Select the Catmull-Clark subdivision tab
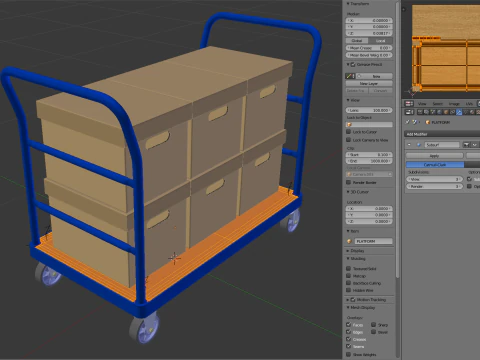 (435, 165)
